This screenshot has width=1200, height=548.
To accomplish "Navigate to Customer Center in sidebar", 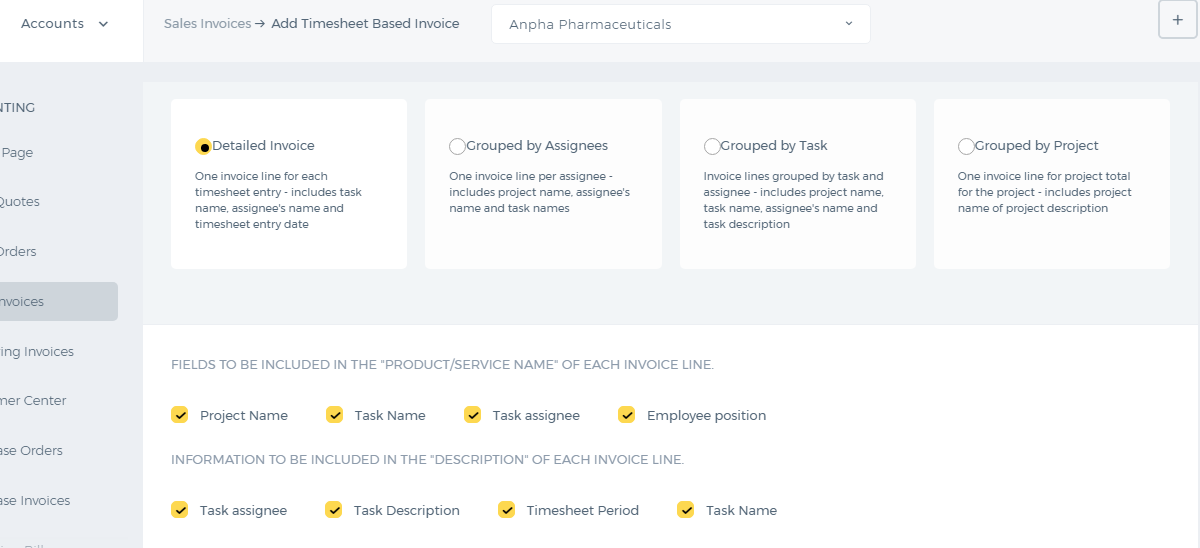I will tap(33, 400).
